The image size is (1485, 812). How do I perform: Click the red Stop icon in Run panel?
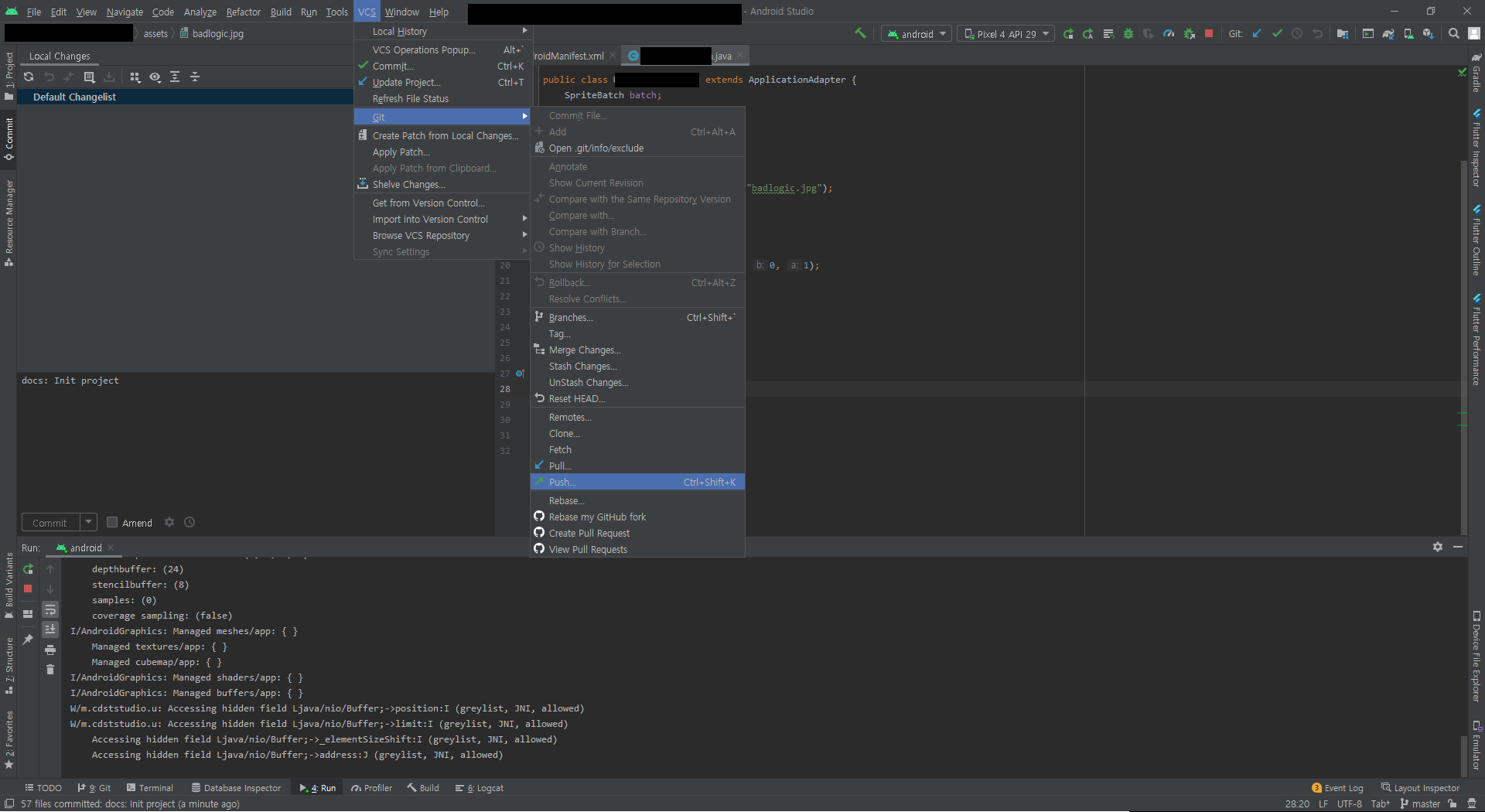(x=28, y=589)
